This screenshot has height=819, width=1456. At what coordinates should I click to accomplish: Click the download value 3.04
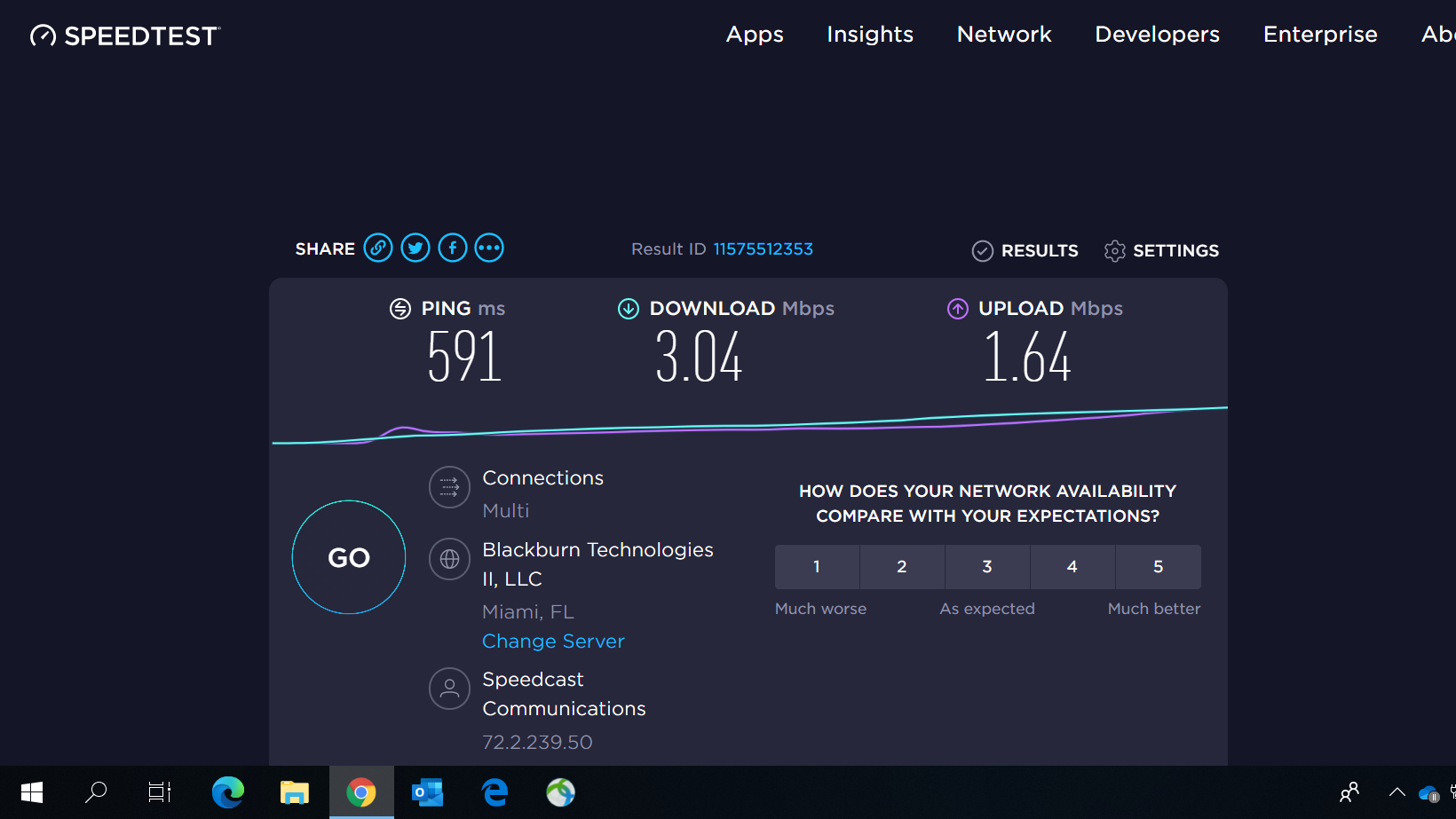click(699, 357)
